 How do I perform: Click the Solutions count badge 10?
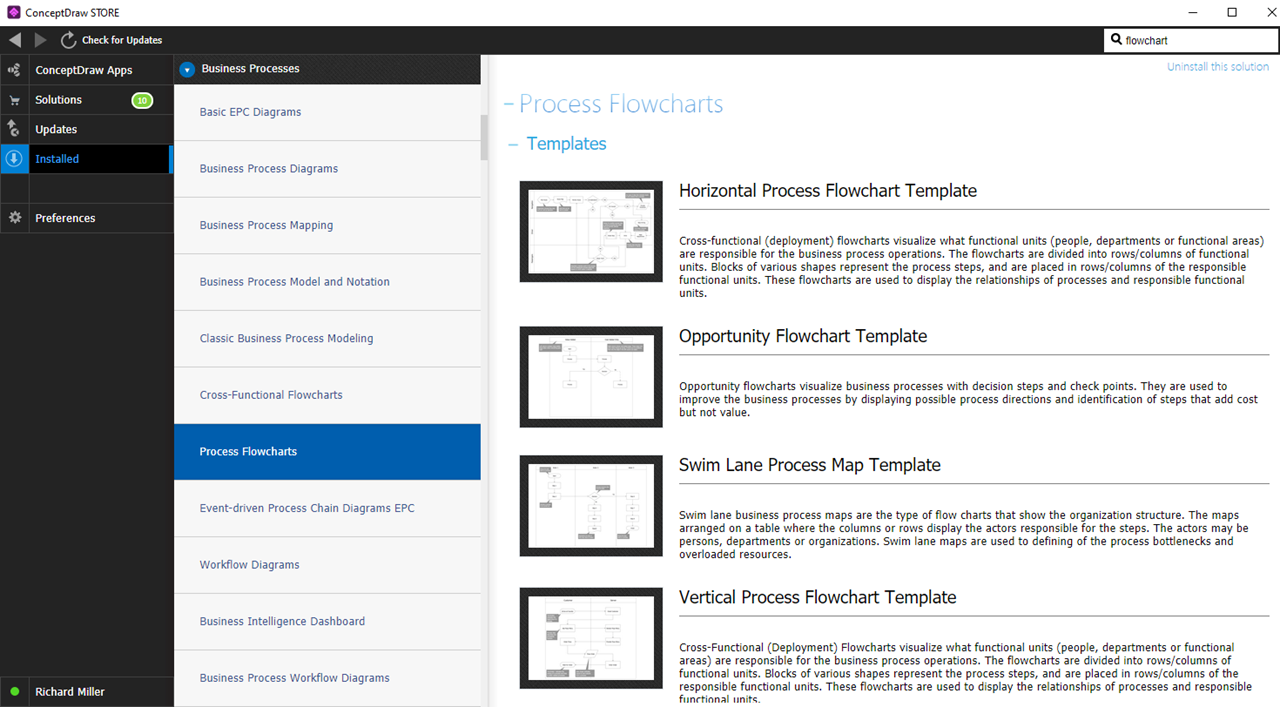142,100
